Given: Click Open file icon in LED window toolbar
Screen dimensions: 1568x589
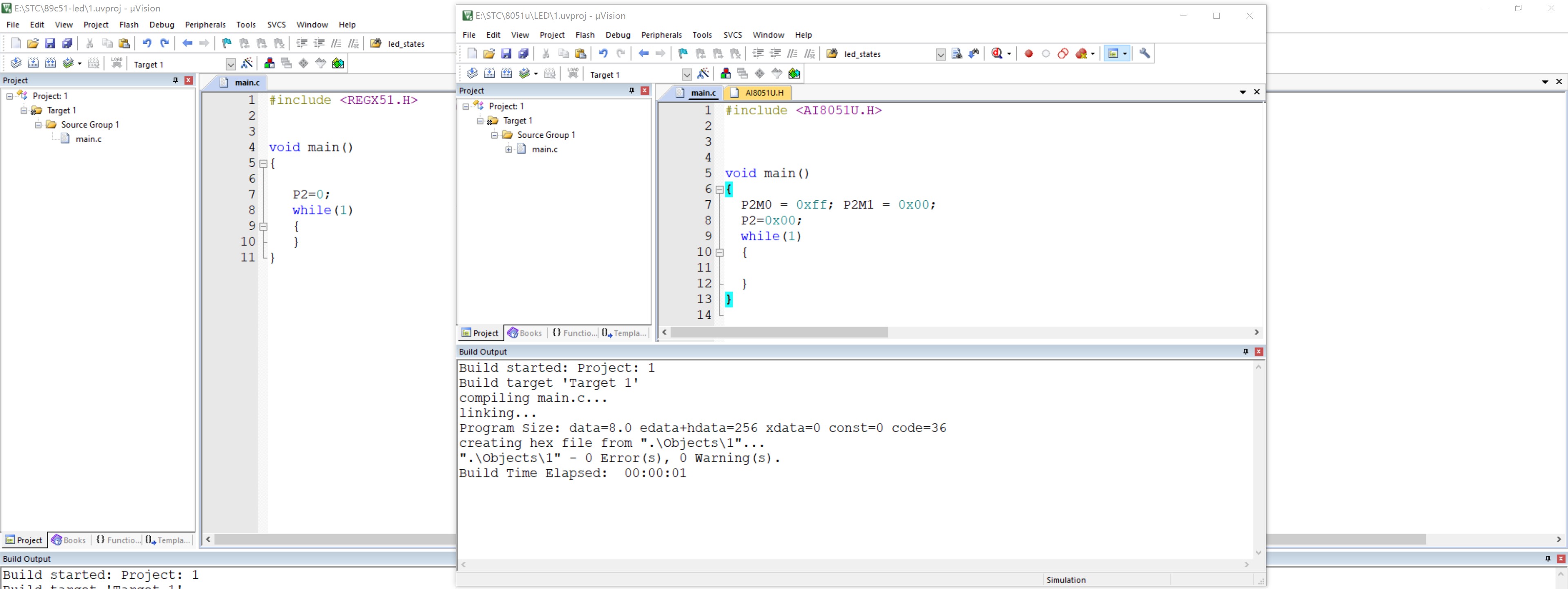Looking at the screenshot, I should pos(489,54).
